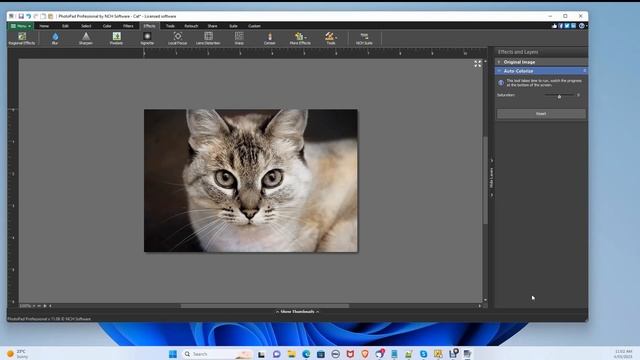640x360 pixels.
Task: Click the Hide Layers side toggle
Action: 491,178
